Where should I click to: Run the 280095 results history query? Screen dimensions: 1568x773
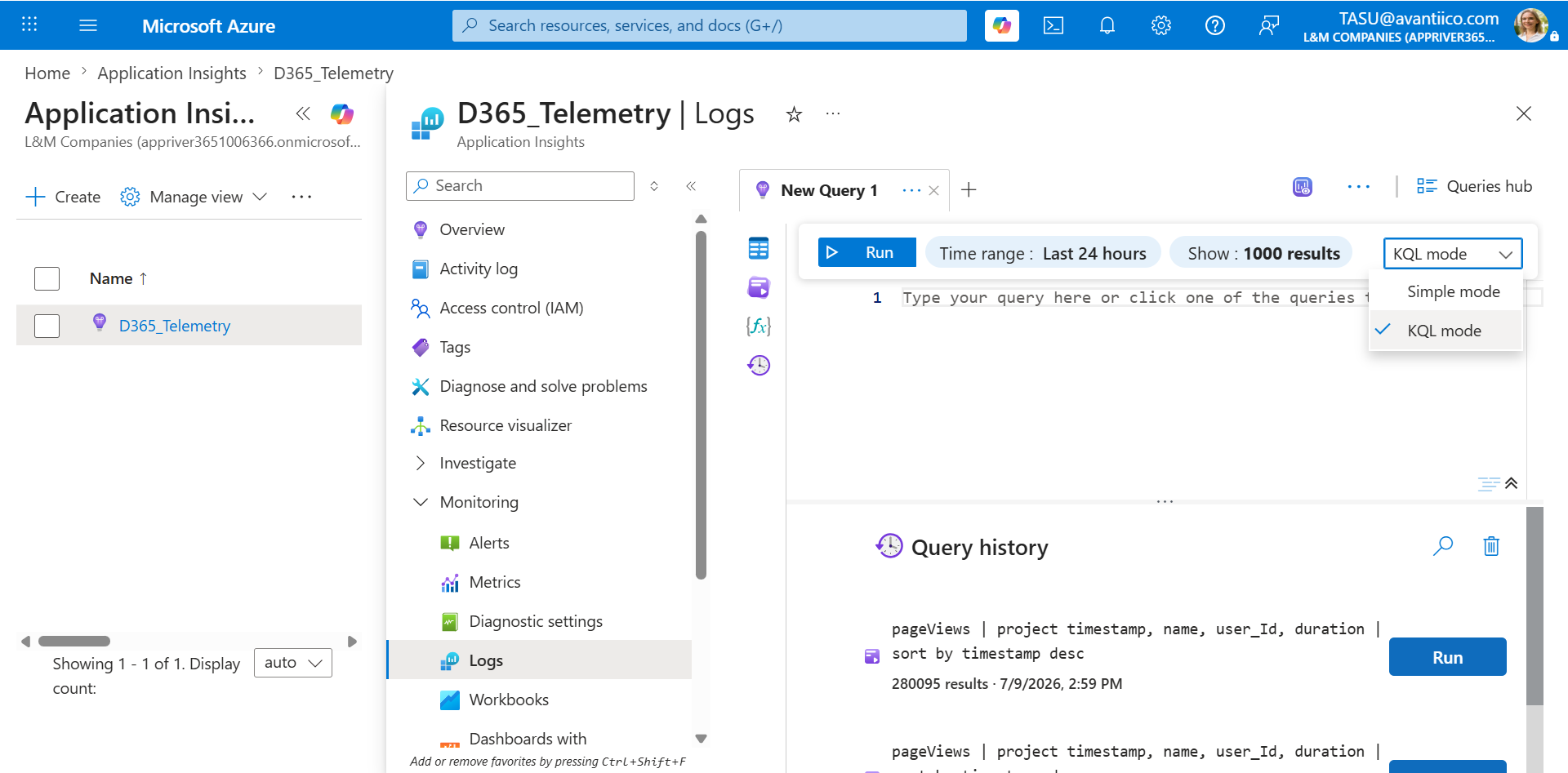tap(1447, 657)
